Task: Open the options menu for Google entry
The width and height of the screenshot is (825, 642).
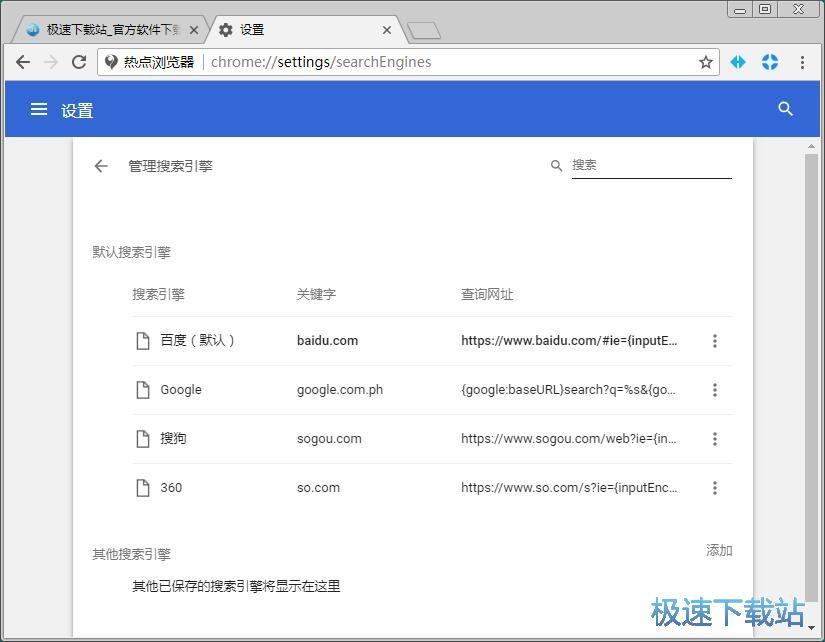Action: click(715, 389)
